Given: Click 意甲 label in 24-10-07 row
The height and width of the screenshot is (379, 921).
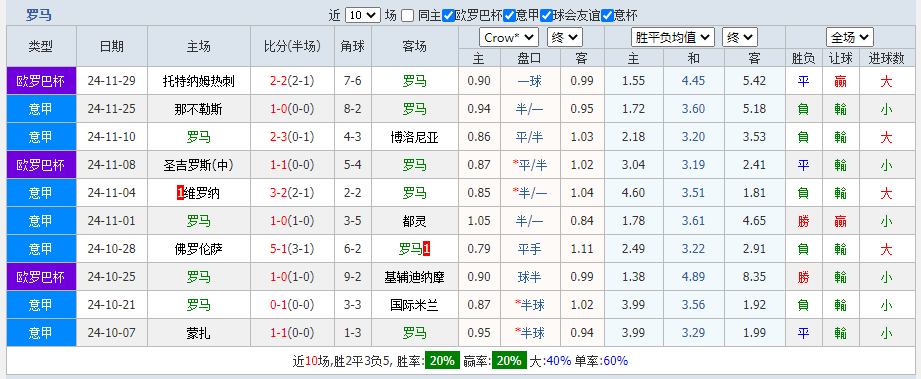Looking at the screenshot, I should click(41, 333).
